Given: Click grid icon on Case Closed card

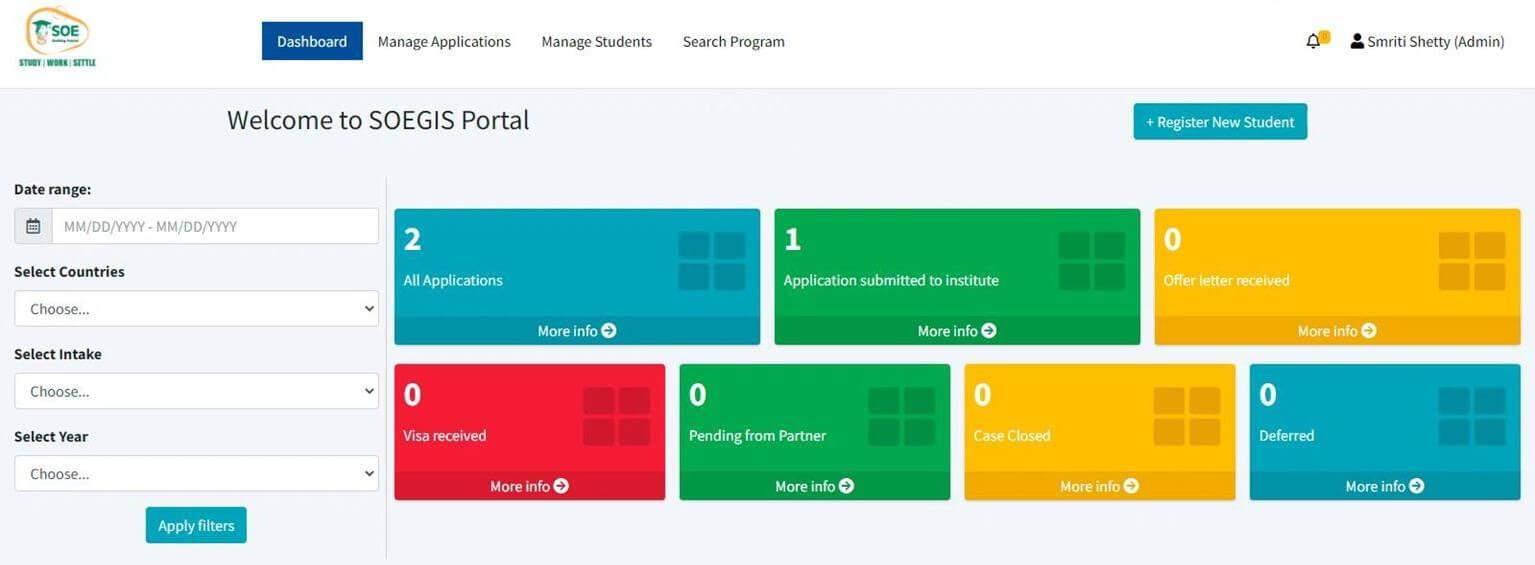Looking at the screenshot, I should [1186, 416].
